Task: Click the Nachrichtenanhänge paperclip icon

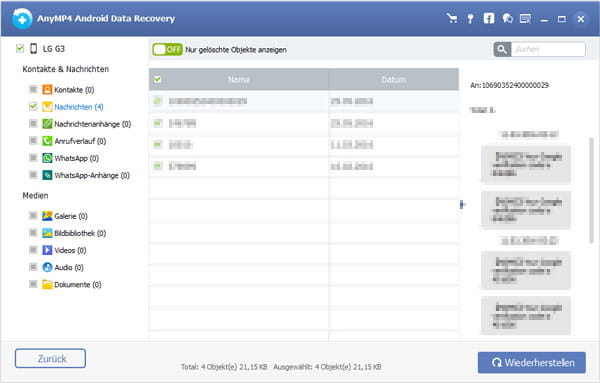Action: [47, 124]
